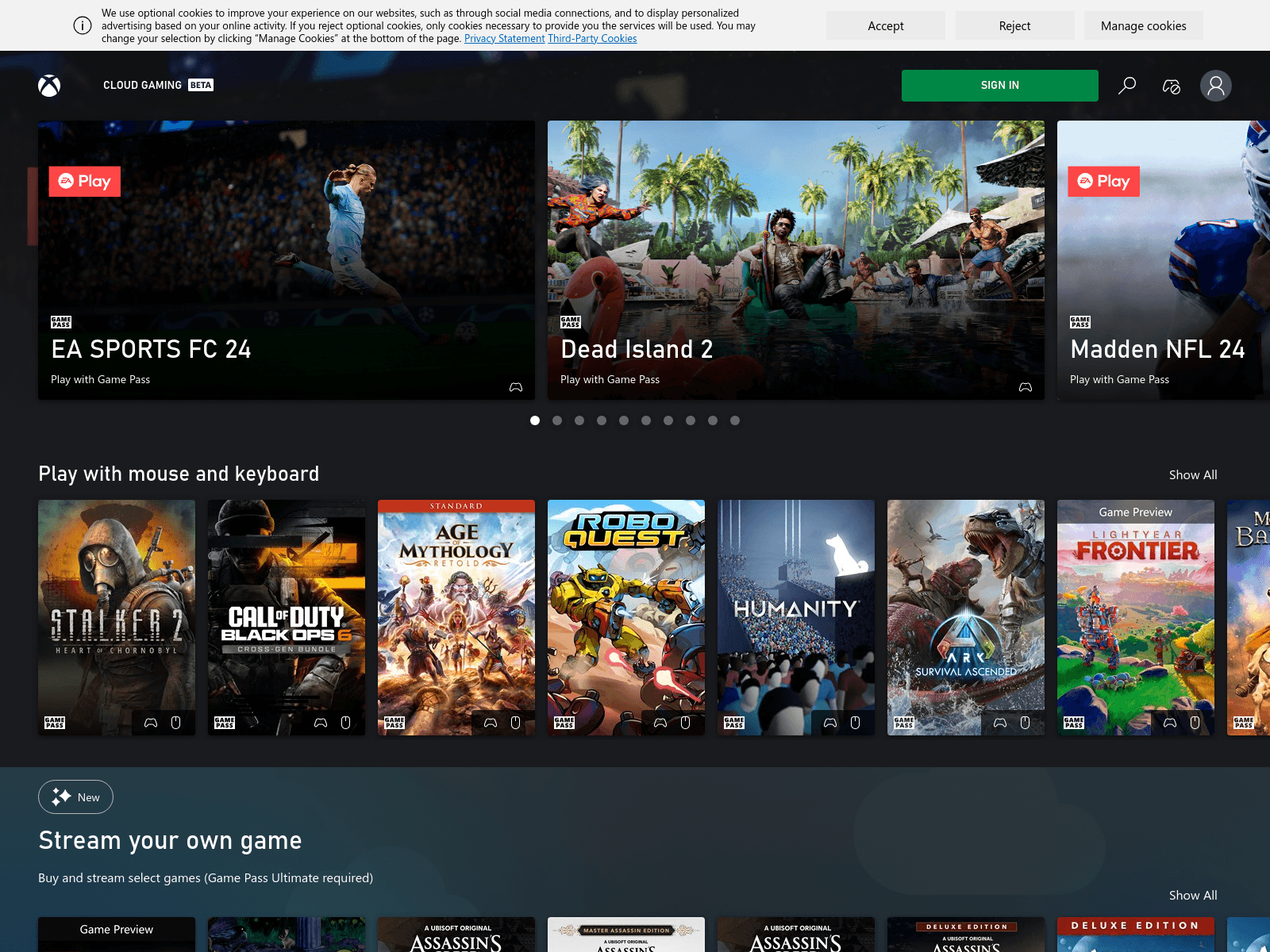Select the last carousel page dot
1270x952 pixels.
tap(735, 420)
